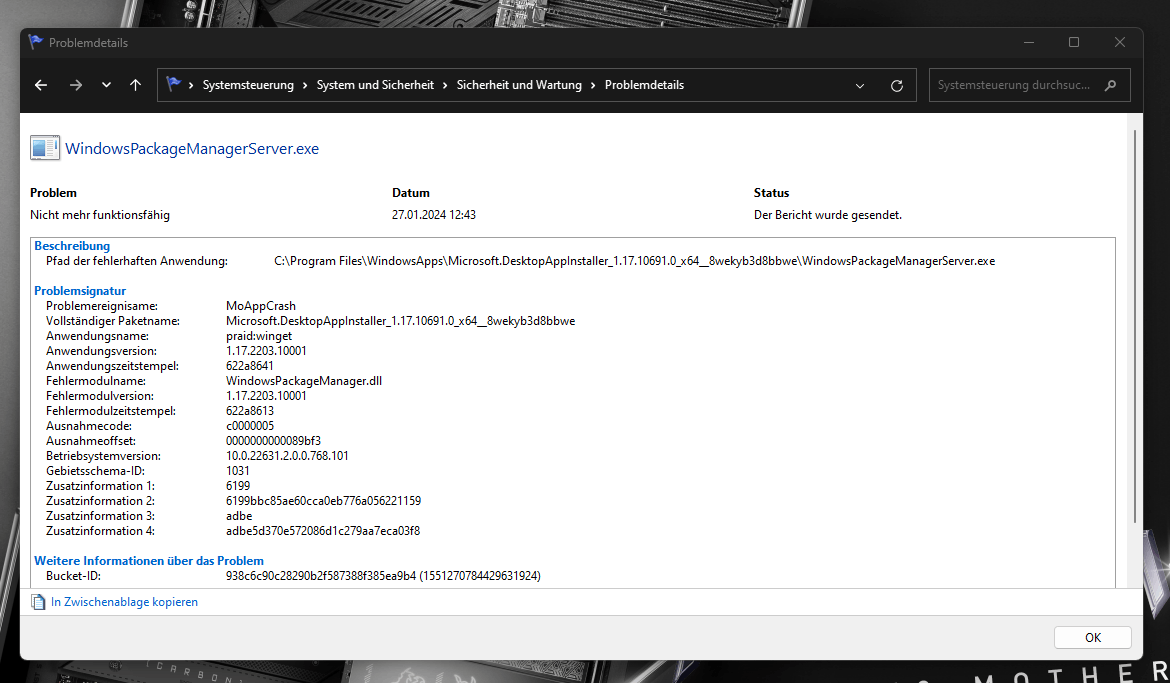1170x683 pixels.
Task: Select Zusatzinformation 2 hash value
Action: pyautogui.click(x=323, y=501)
